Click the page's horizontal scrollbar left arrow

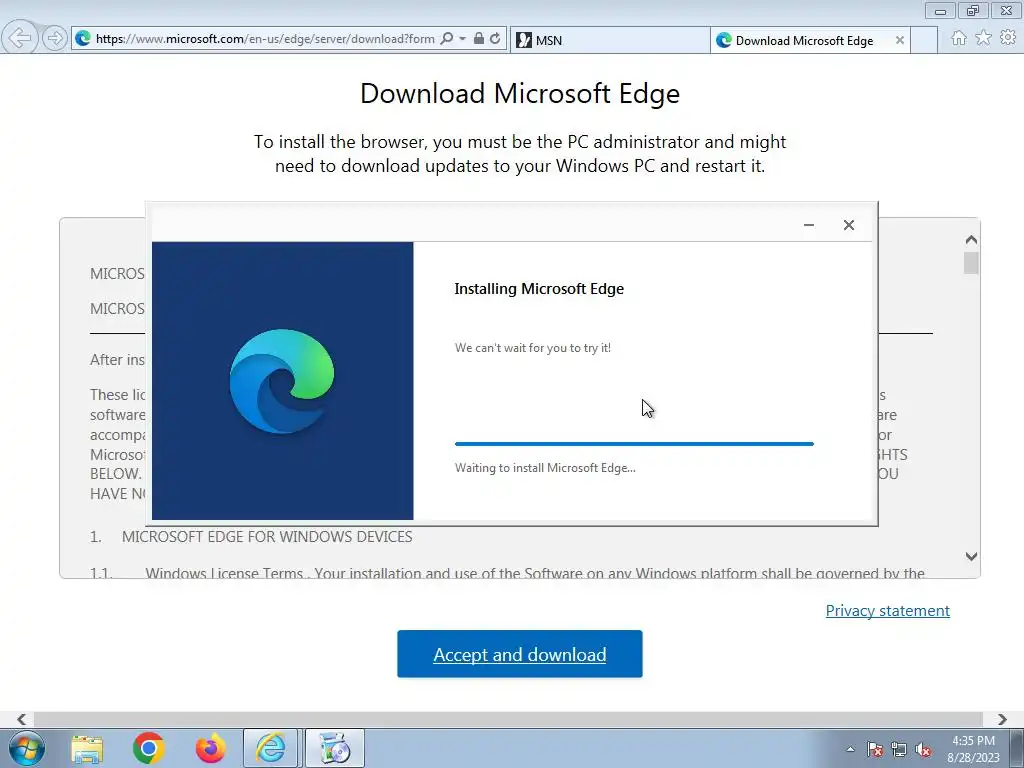(x=21, y=719)
